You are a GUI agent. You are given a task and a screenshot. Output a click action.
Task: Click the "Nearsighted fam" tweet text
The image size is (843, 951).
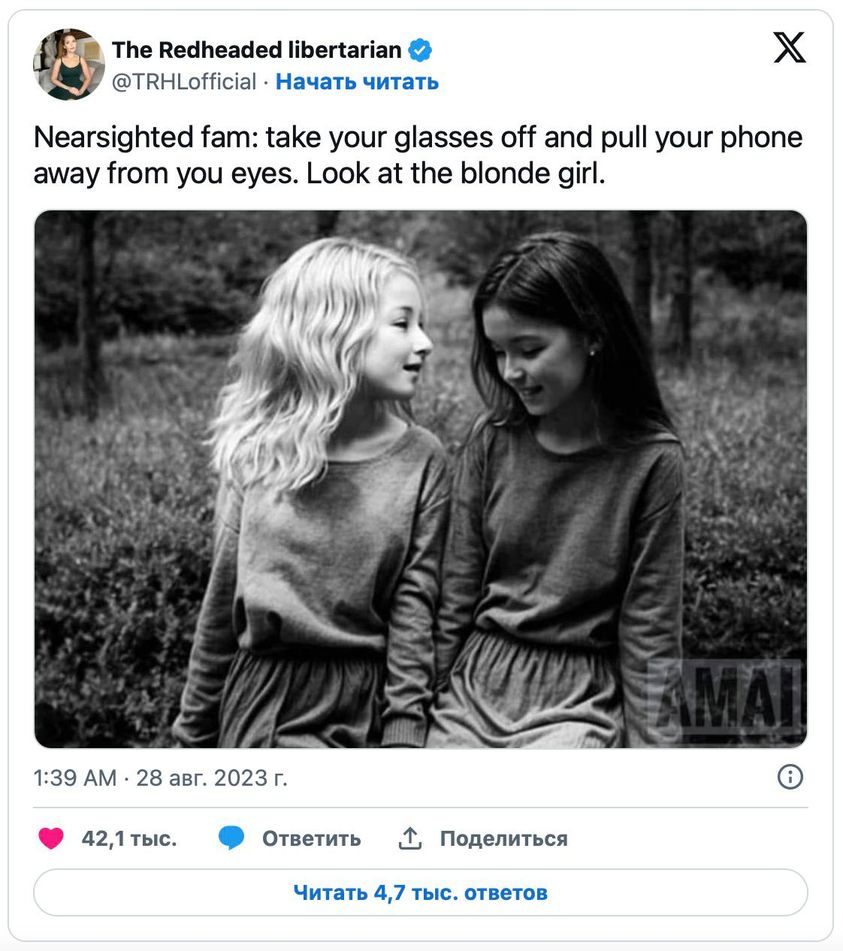[x=418, y=155]
